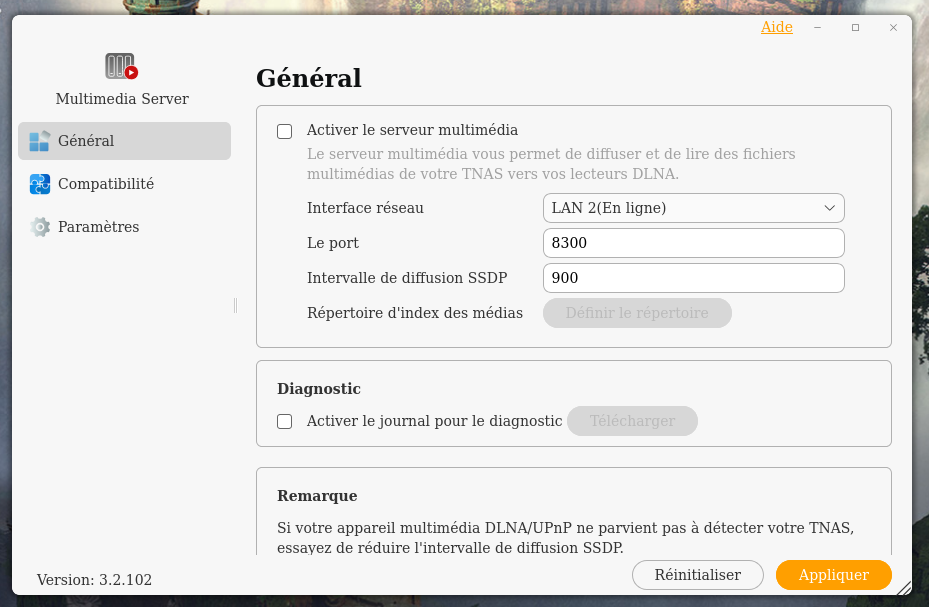The width and height of the screenshot is (929, 607).
Task: Expand the LAN 2 dropdown chevron arrow
Action: click(x=829, y=208)
